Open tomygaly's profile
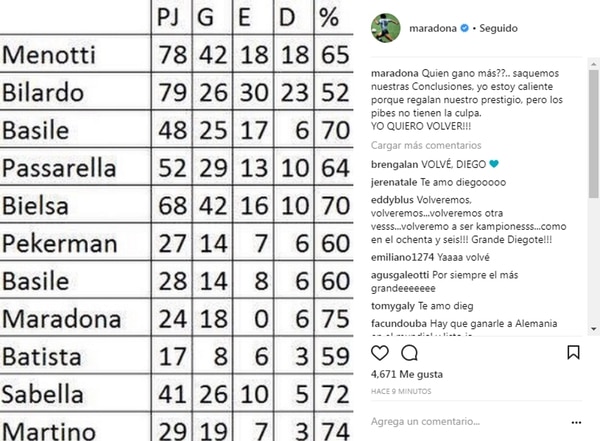Viewport: 600px width, 441px height. click(x=393, y=306)
